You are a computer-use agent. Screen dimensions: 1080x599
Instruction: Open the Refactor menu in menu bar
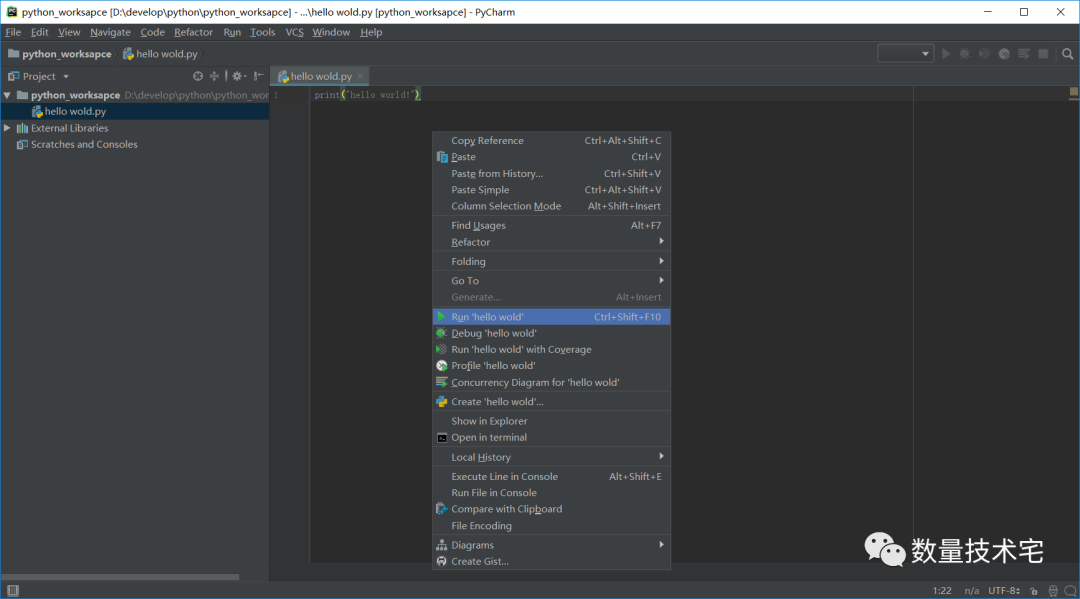193,32
